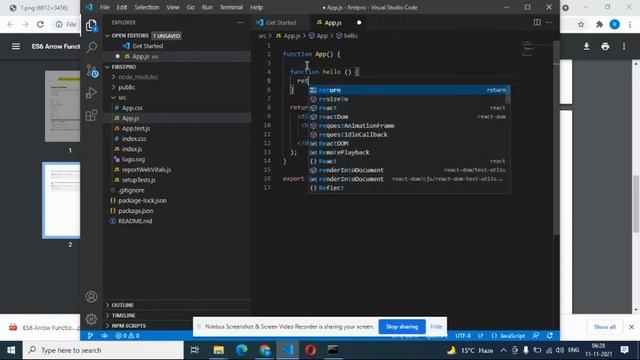This screenshot has height=360, width=640.
Task: Open package.json in the explorer
Action: click(x=135, y=211)
